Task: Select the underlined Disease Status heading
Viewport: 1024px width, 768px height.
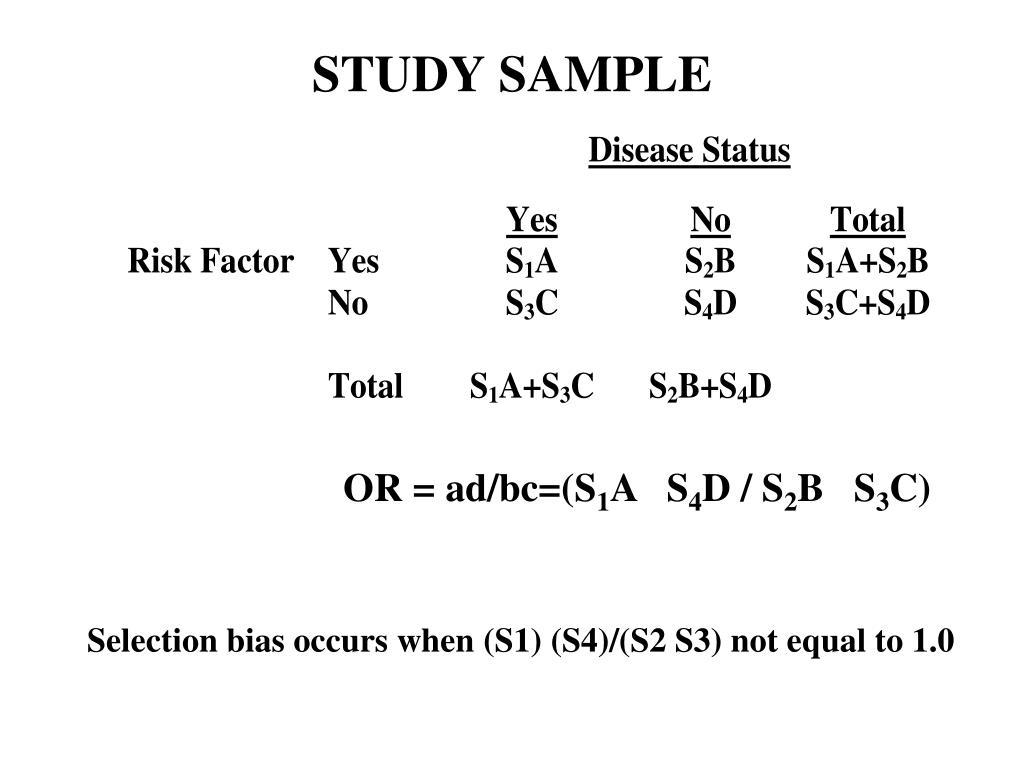Action: tap(689, 150)
